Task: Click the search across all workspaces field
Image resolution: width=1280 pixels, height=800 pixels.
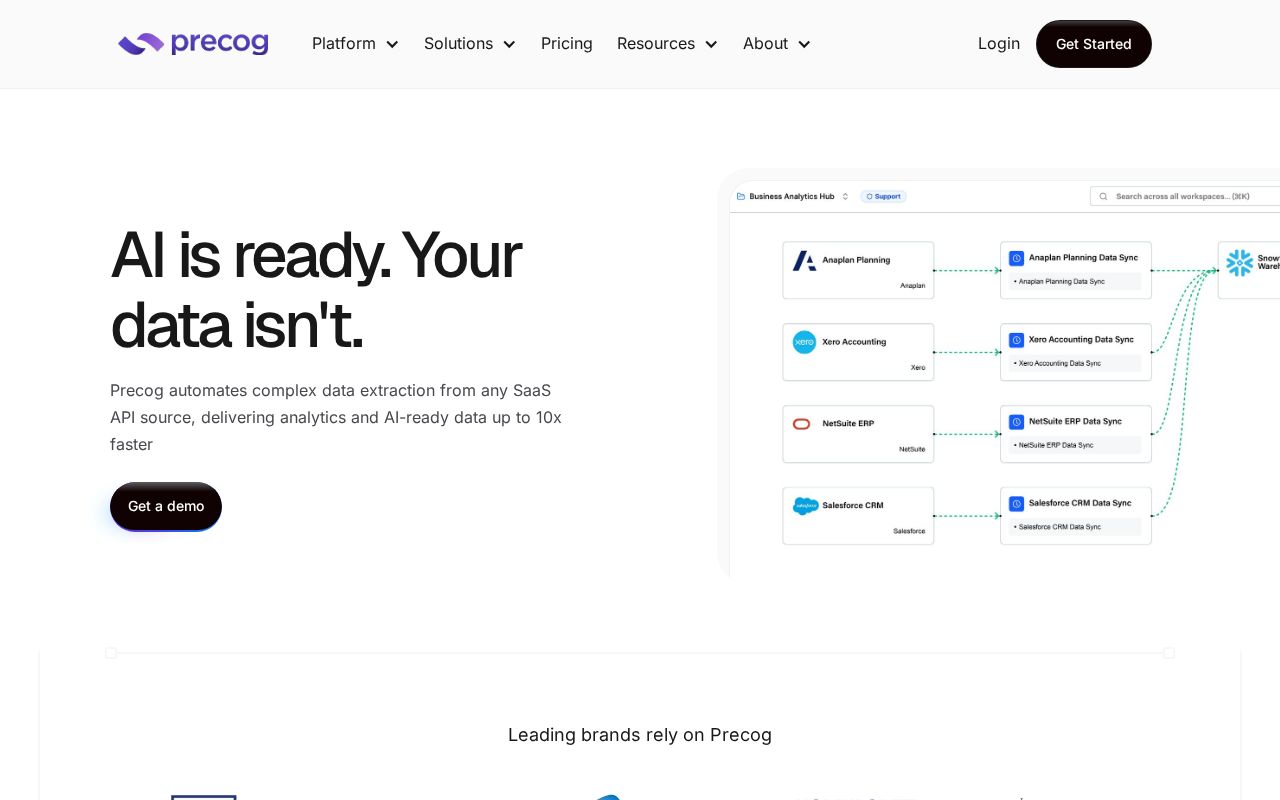Action: (1190, 197)
